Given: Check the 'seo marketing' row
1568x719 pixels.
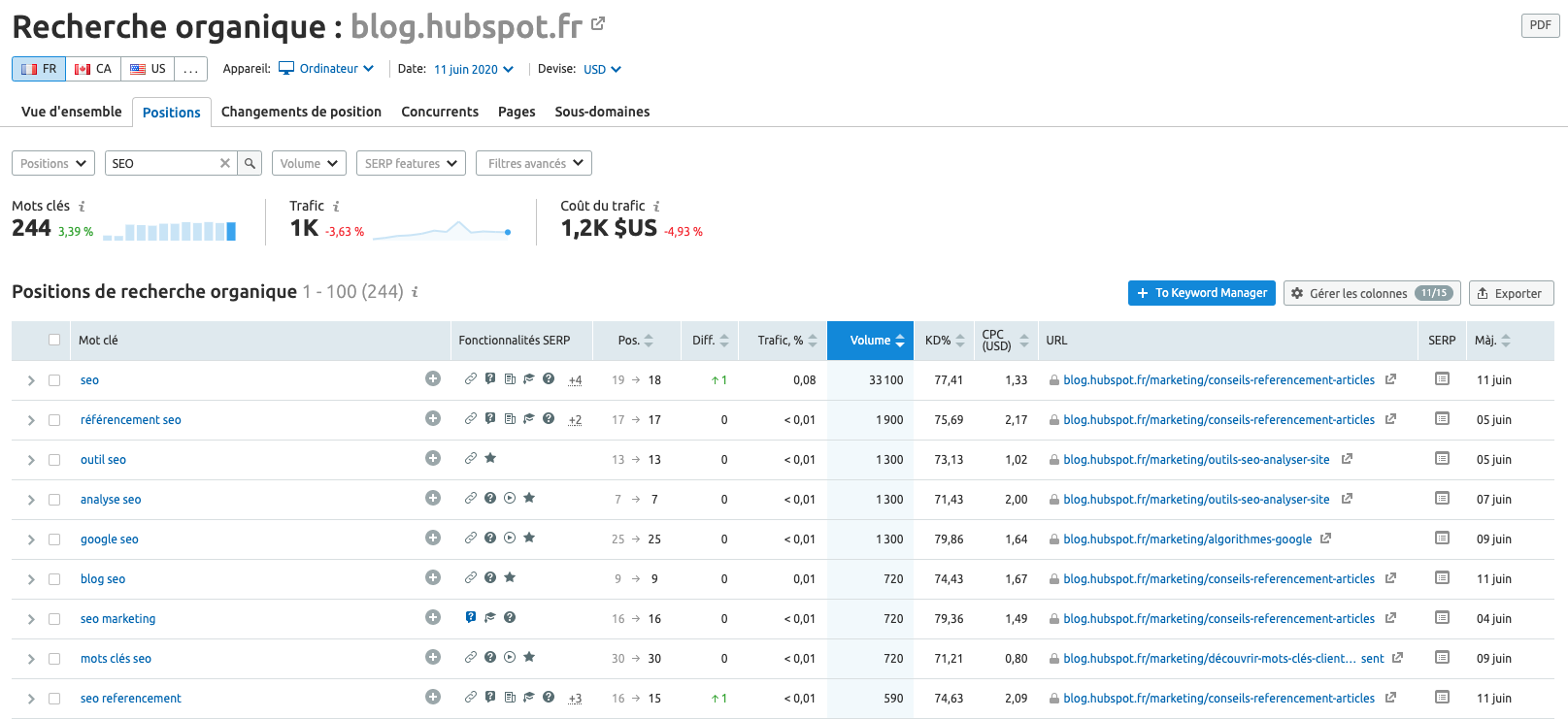Looking at the screenshot, I should 54,619.
